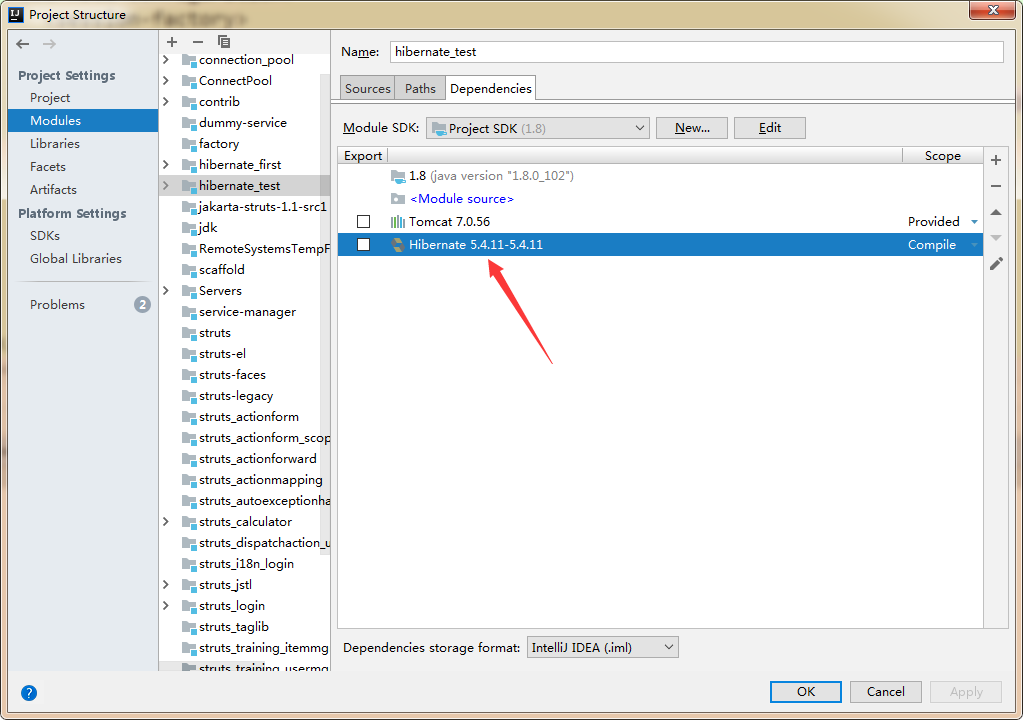Expand the contrib module
The image size is (1023, 720).
pyautogui.click(x=166, y=102)
